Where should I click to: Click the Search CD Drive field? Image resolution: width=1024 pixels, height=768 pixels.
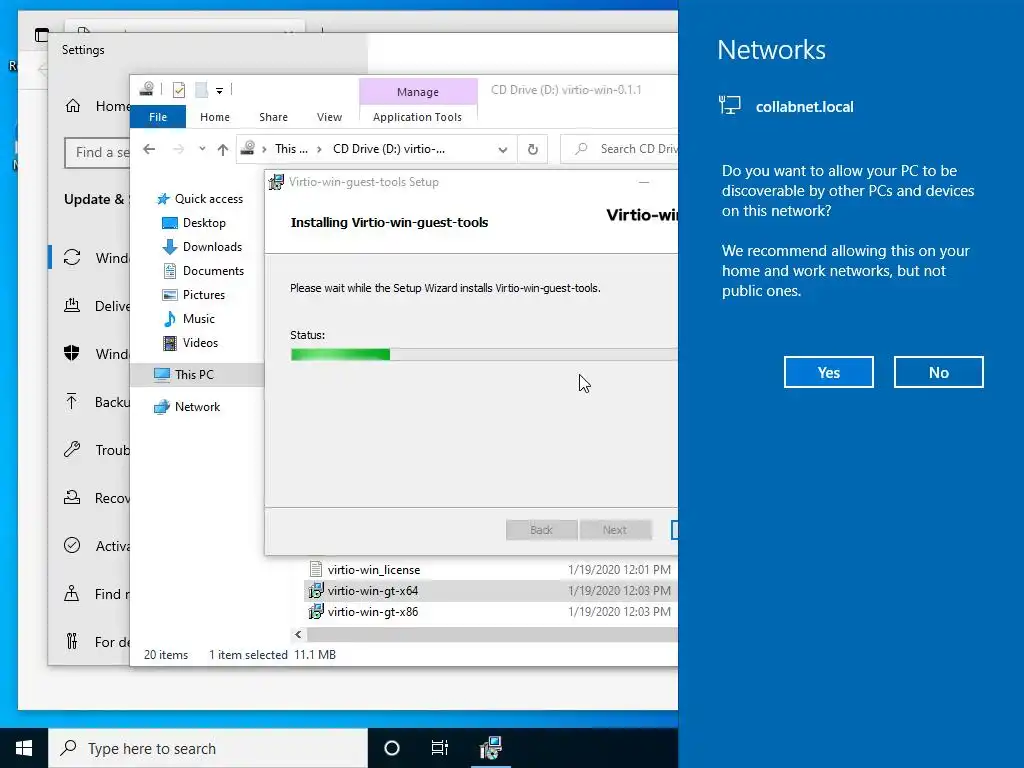click(620, 149)
